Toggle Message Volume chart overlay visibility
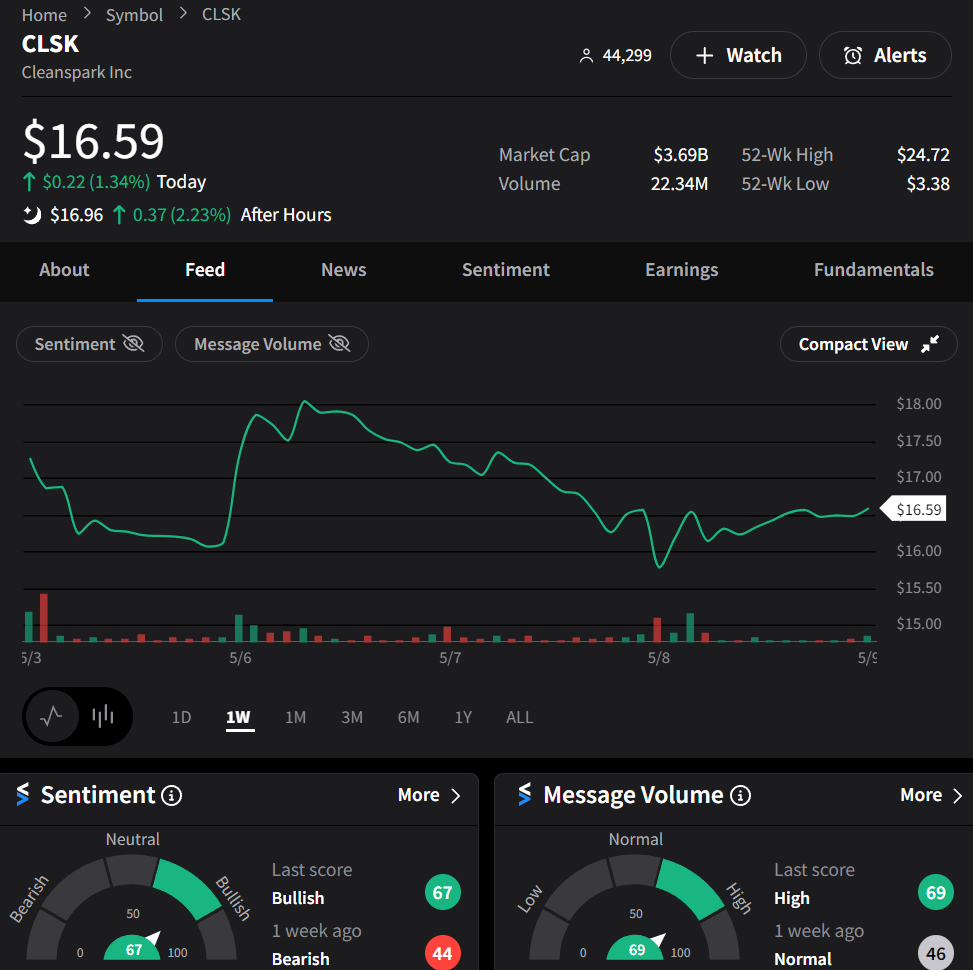The width and height of the screenshot is (973, 970). pos(272,344)
